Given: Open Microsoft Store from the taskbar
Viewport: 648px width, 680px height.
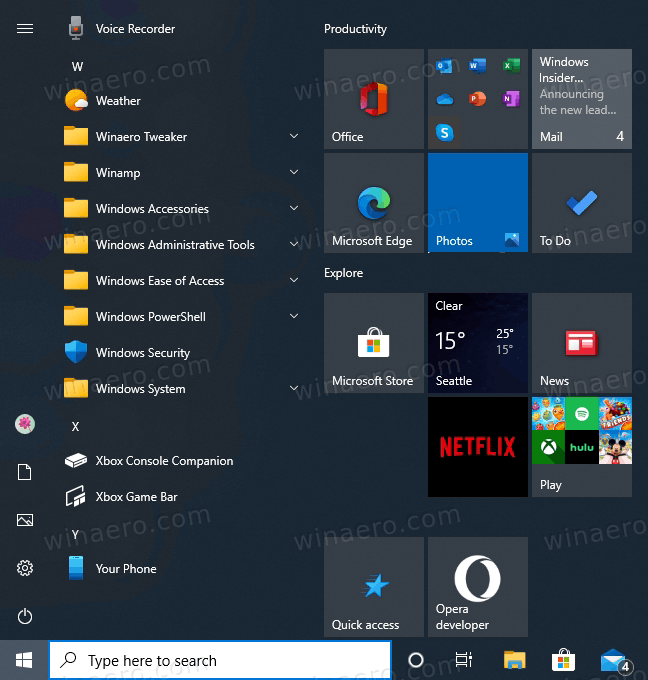Looking at the screenshot, I should (563, 660).
